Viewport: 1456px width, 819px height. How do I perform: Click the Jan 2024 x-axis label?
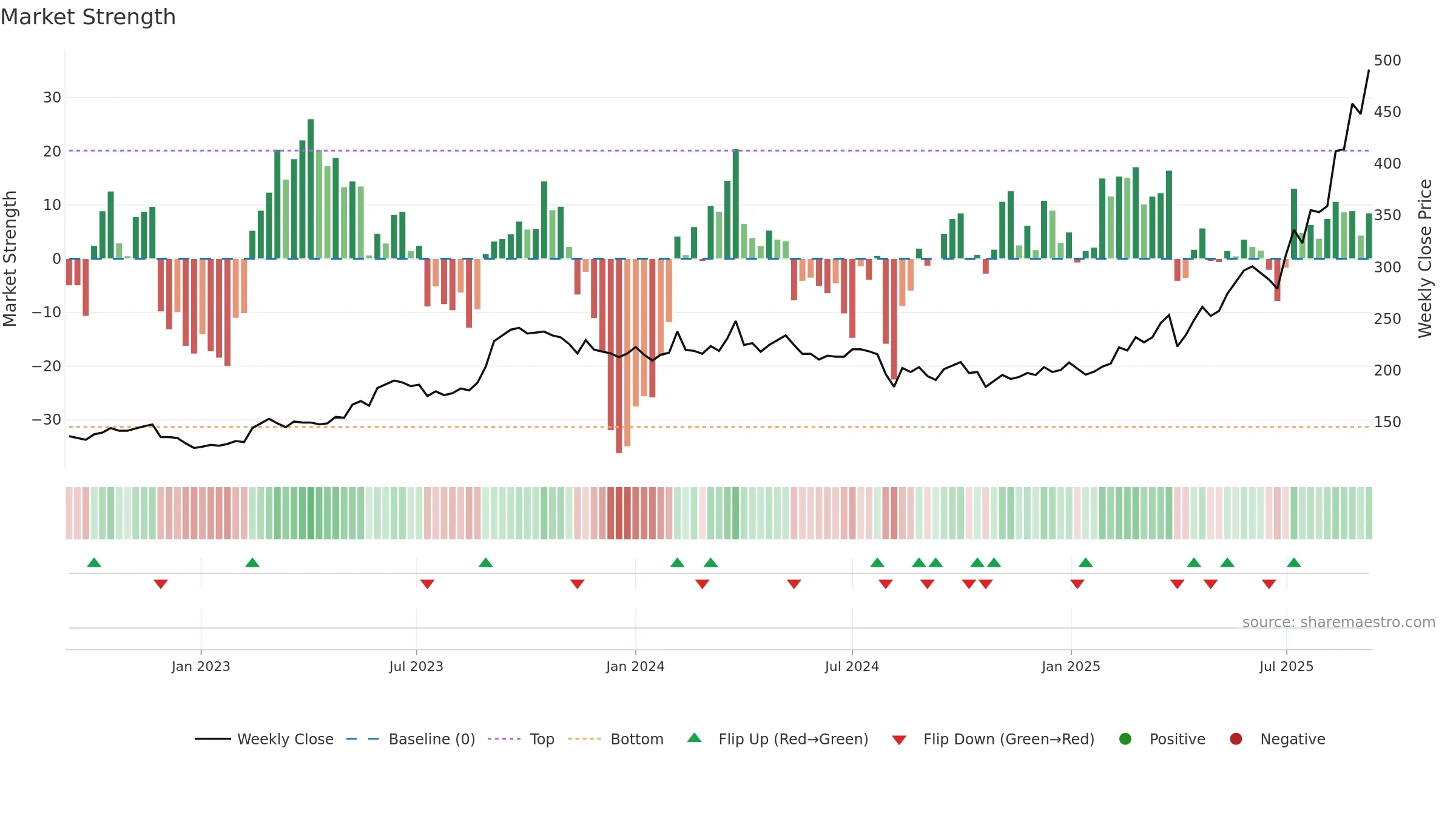635,666
